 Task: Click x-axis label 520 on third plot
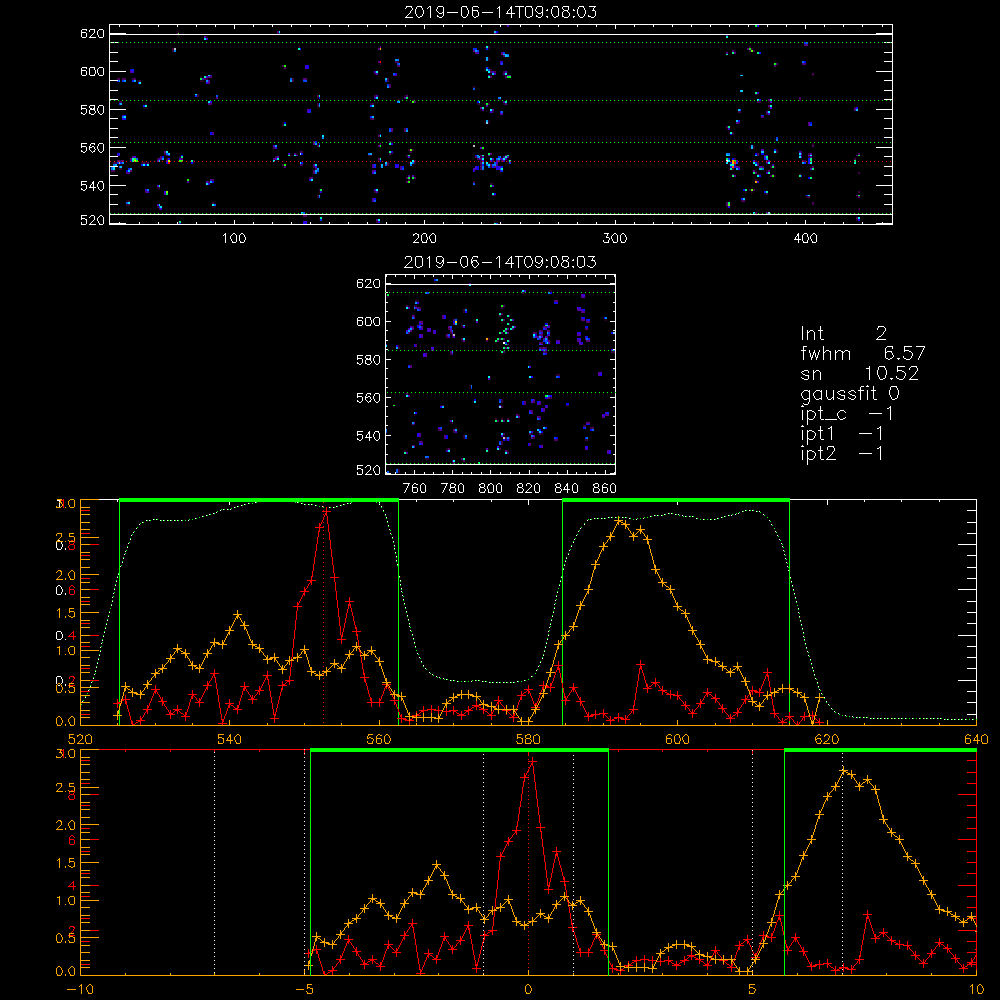(80, 740)
